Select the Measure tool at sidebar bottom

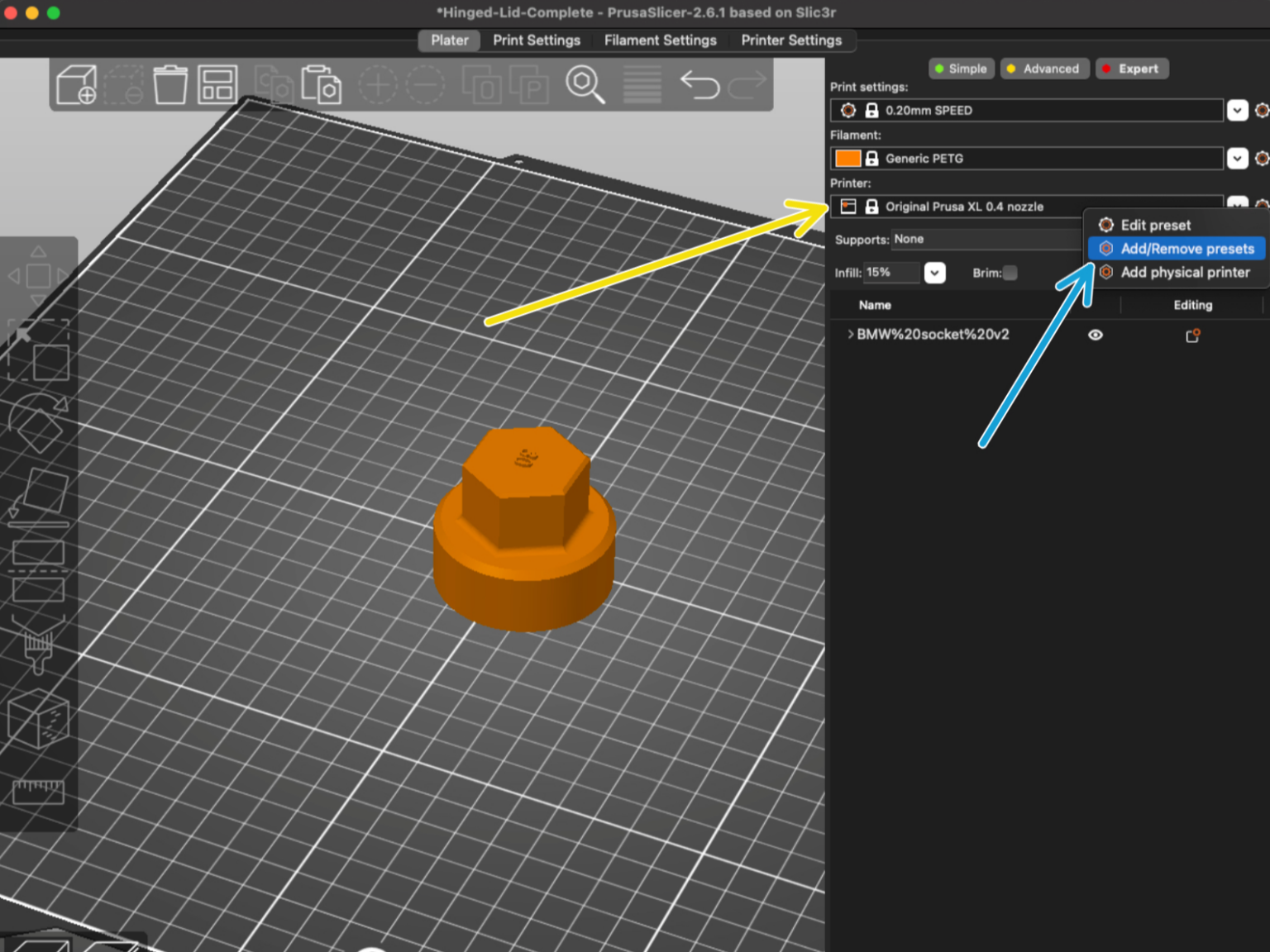point(39,792)
